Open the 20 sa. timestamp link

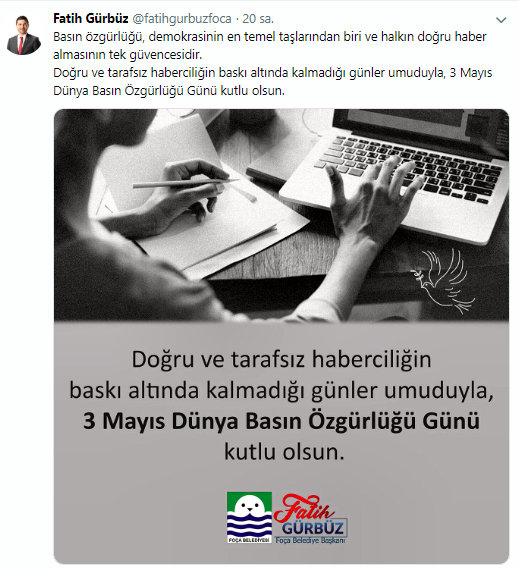[x=258, y=19]
